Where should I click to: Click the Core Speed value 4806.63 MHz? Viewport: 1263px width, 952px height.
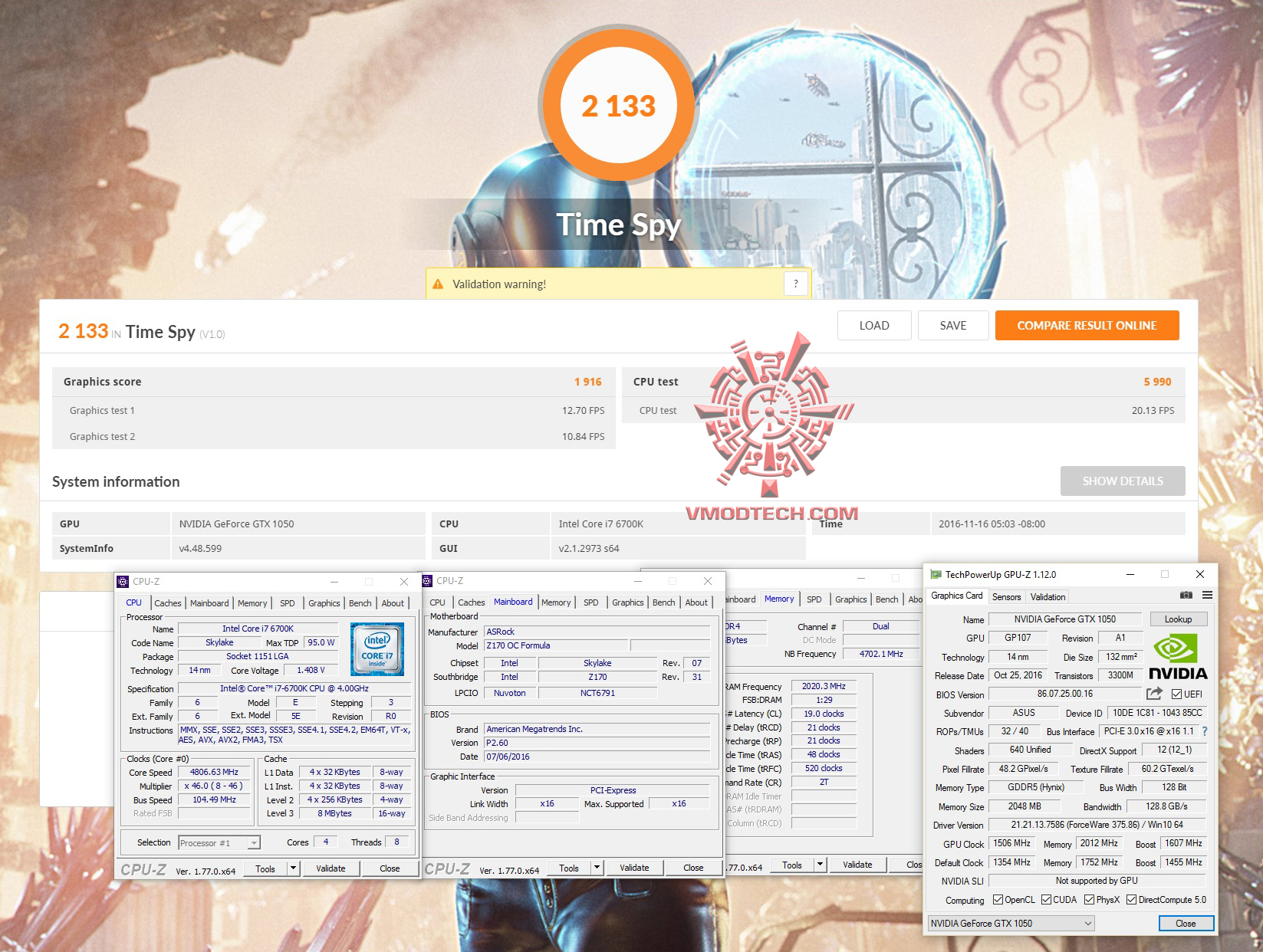pos(214,773)
